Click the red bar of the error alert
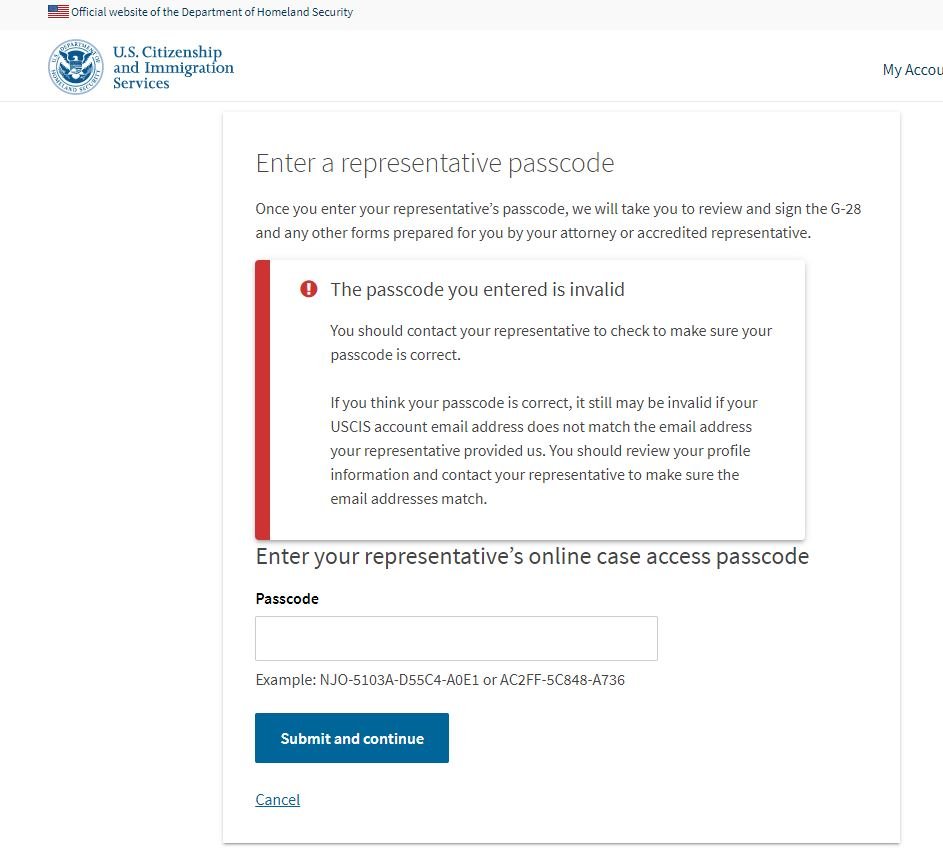943x866 pixels. [x=262, y=400]
